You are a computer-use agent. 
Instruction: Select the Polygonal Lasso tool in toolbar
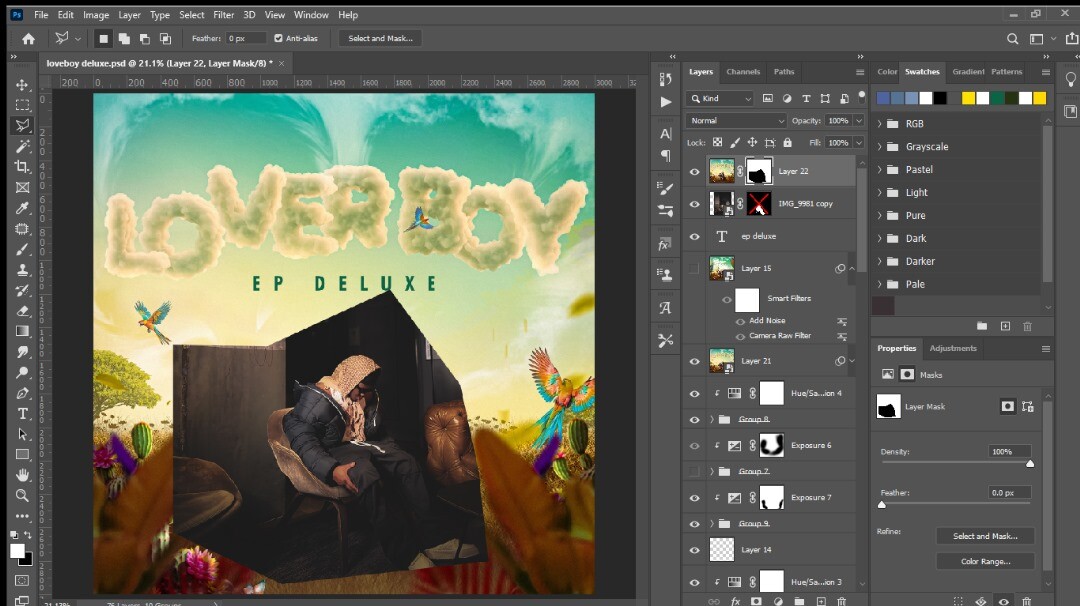point(22,125)
